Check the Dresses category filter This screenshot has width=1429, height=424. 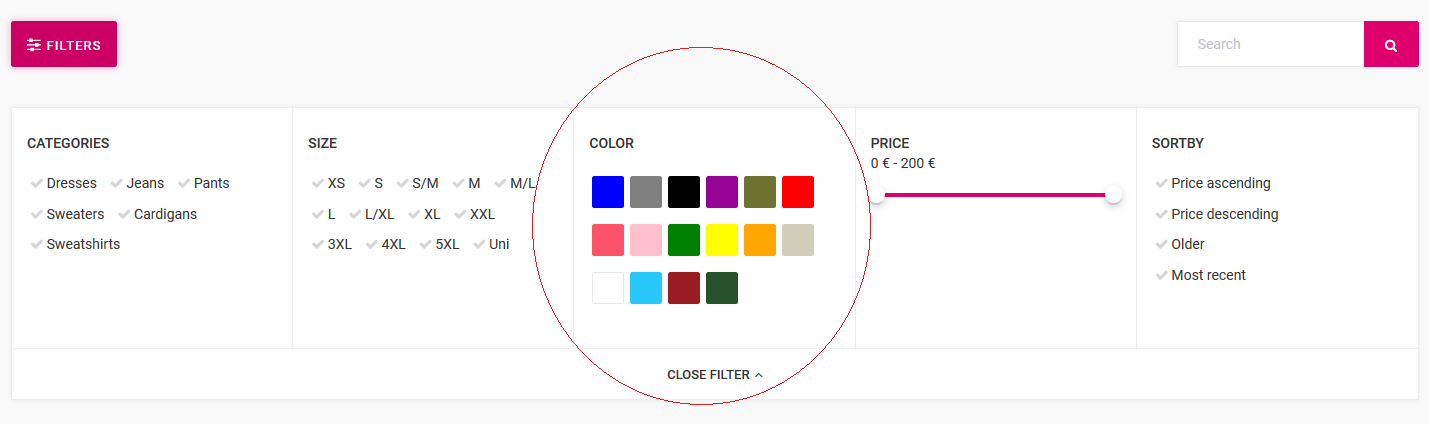click(x=64, y=183)
